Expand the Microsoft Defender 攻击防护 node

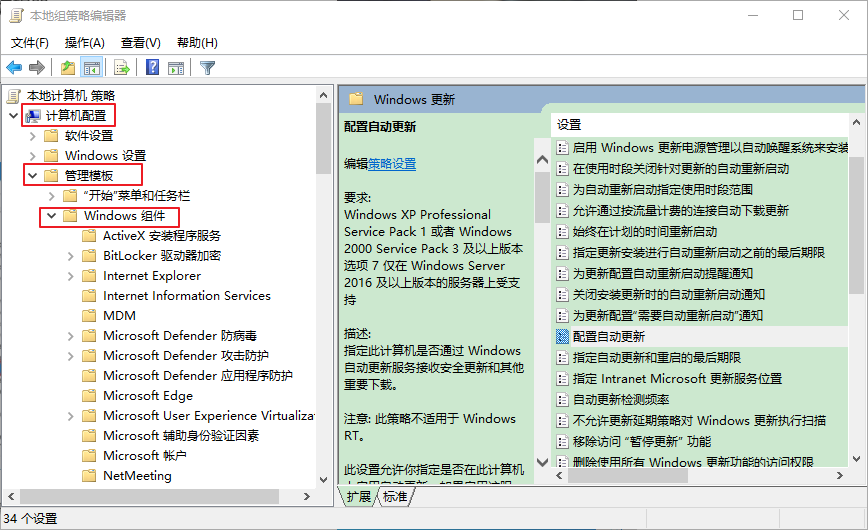[x=70, y=356]
